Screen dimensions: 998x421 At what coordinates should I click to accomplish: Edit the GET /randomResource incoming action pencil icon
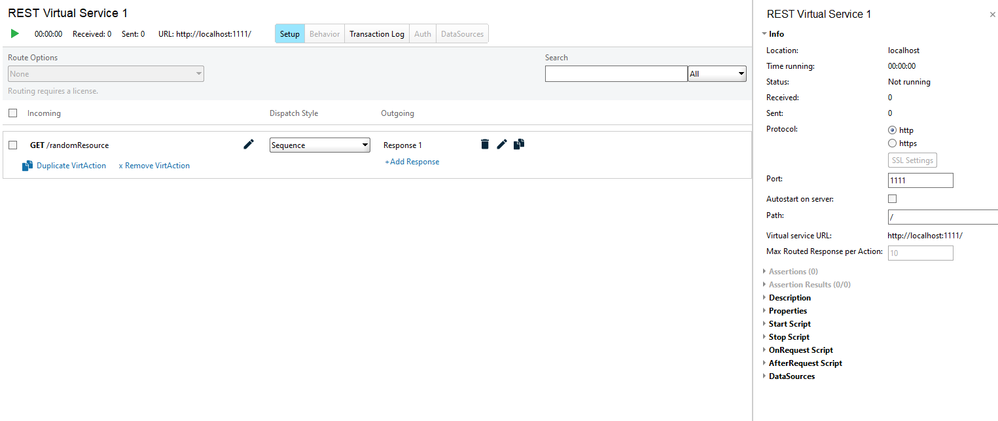(249, 144)
